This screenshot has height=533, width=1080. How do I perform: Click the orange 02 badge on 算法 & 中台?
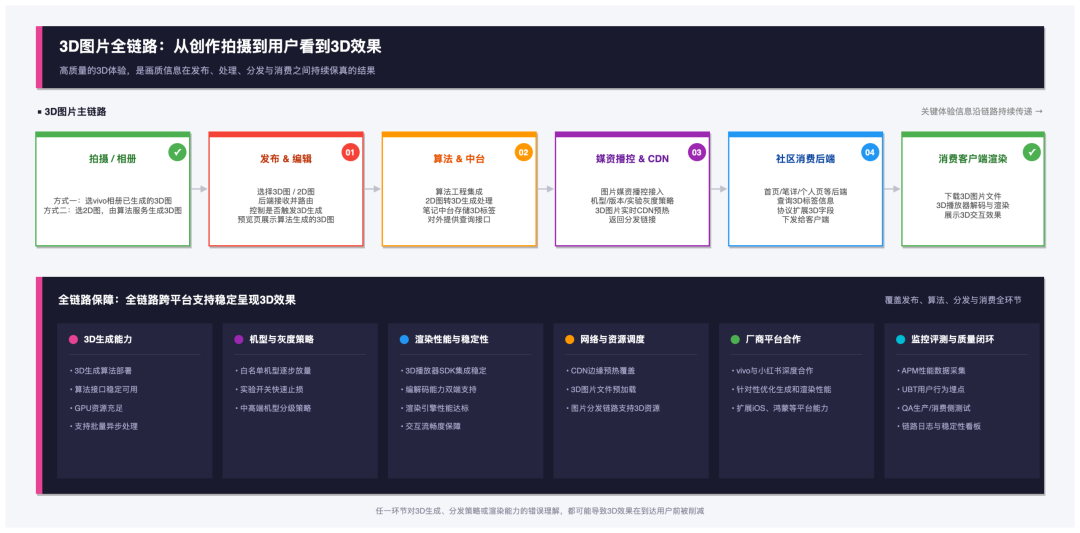pyautogui.click(x=523, y=151)
